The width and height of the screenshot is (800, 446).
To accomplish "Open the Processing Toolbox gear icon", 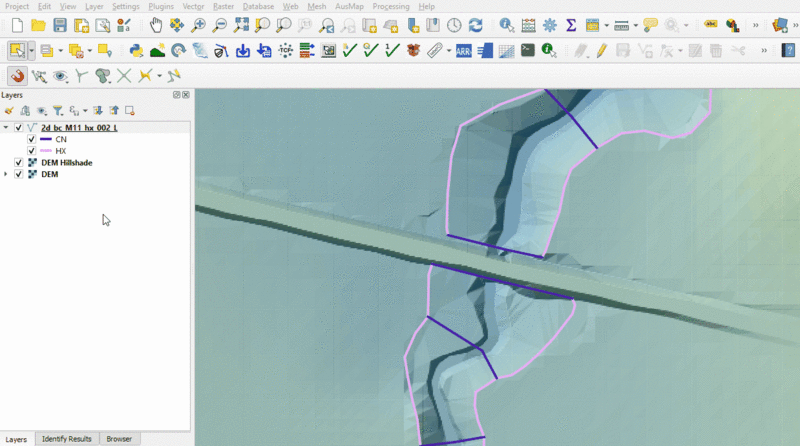I will [x=549, y=25].
